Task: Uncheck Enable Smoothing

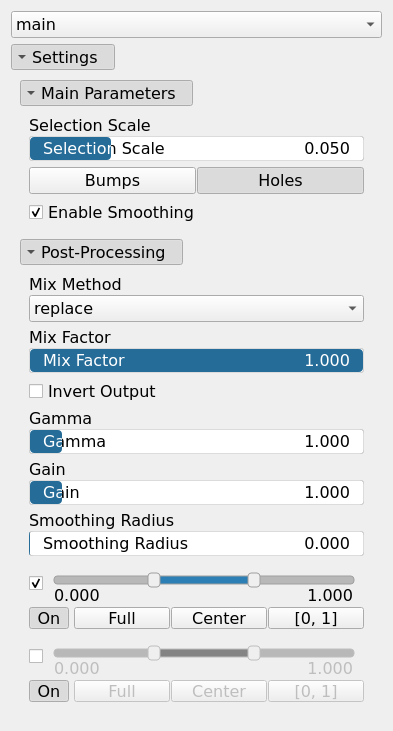Action: [x=36, y=213]
